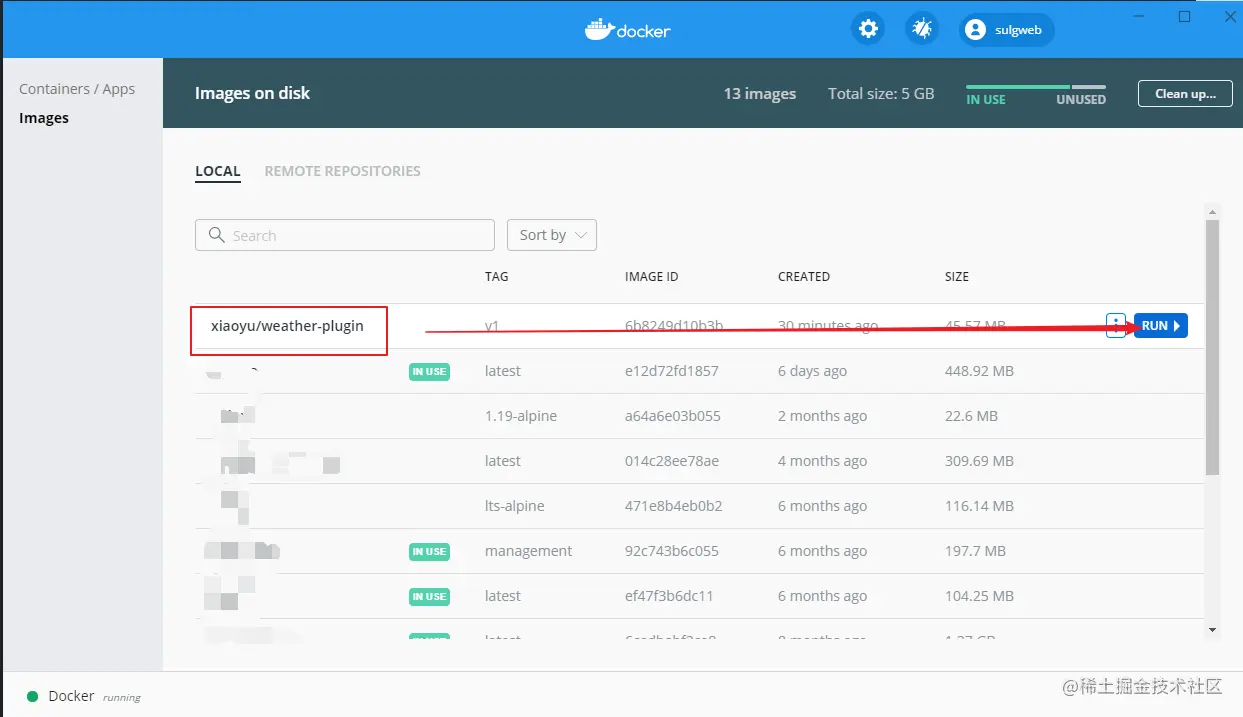
Task: Click the Total size: 5 GB text
Action: 881,94
